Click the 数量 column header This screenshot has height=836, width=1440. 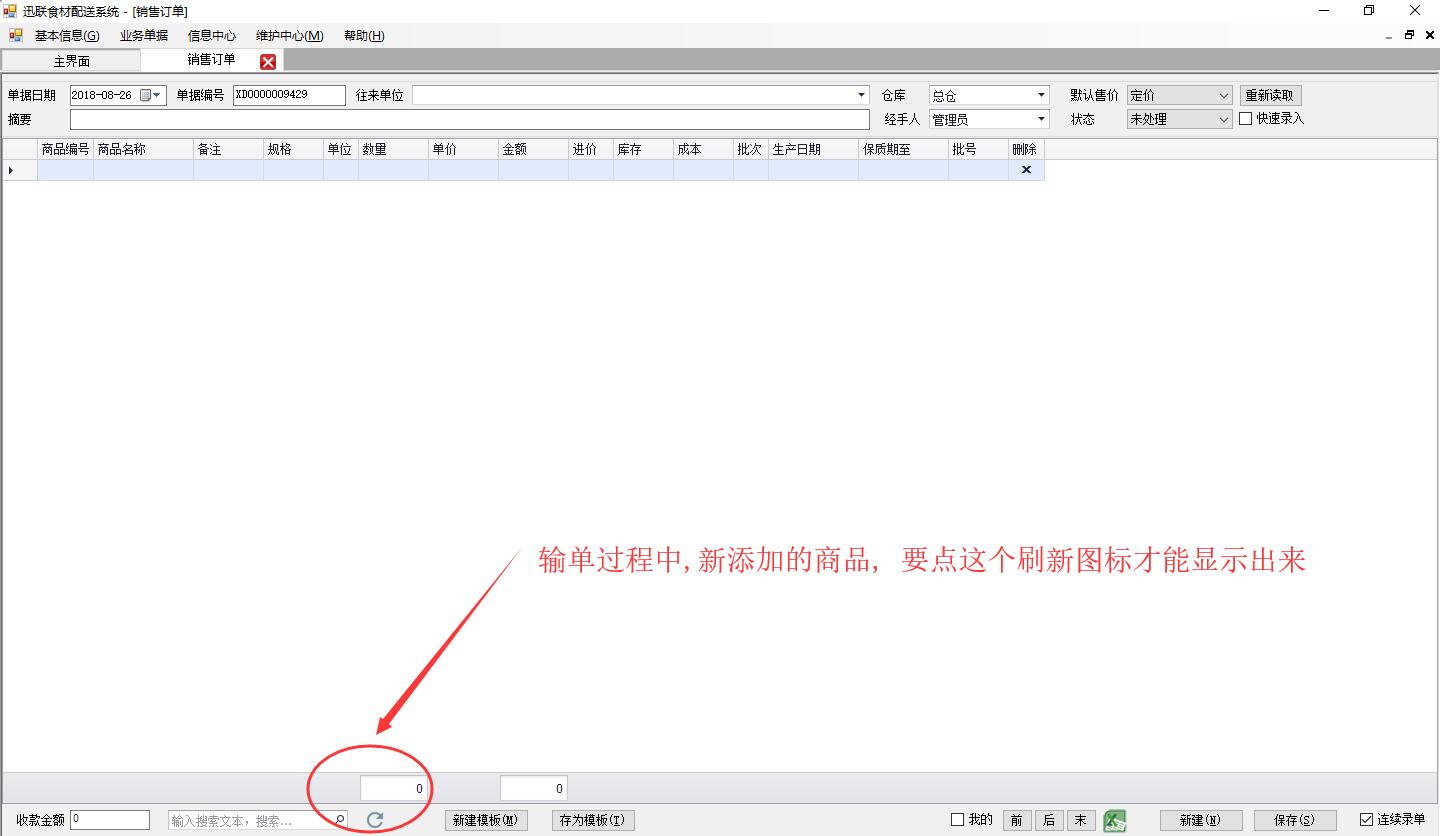pyautogui.click(x=394, y=149)
